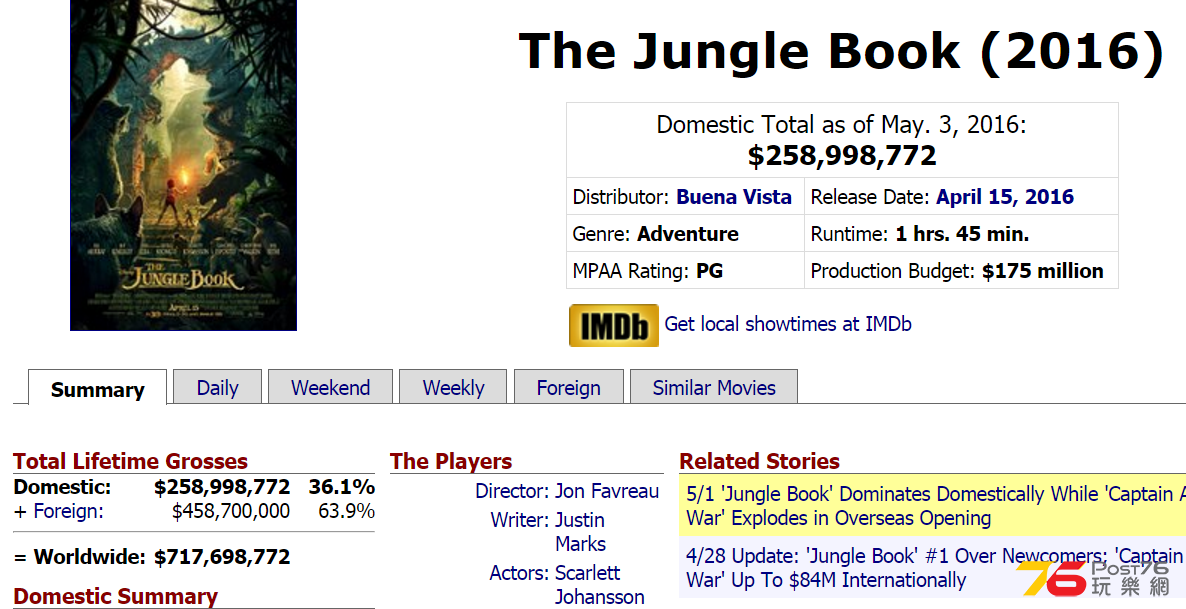The image size is (1186, 609).
Task: Open the April 15, 2016 release date link
Action: (x=1004, y=197)
